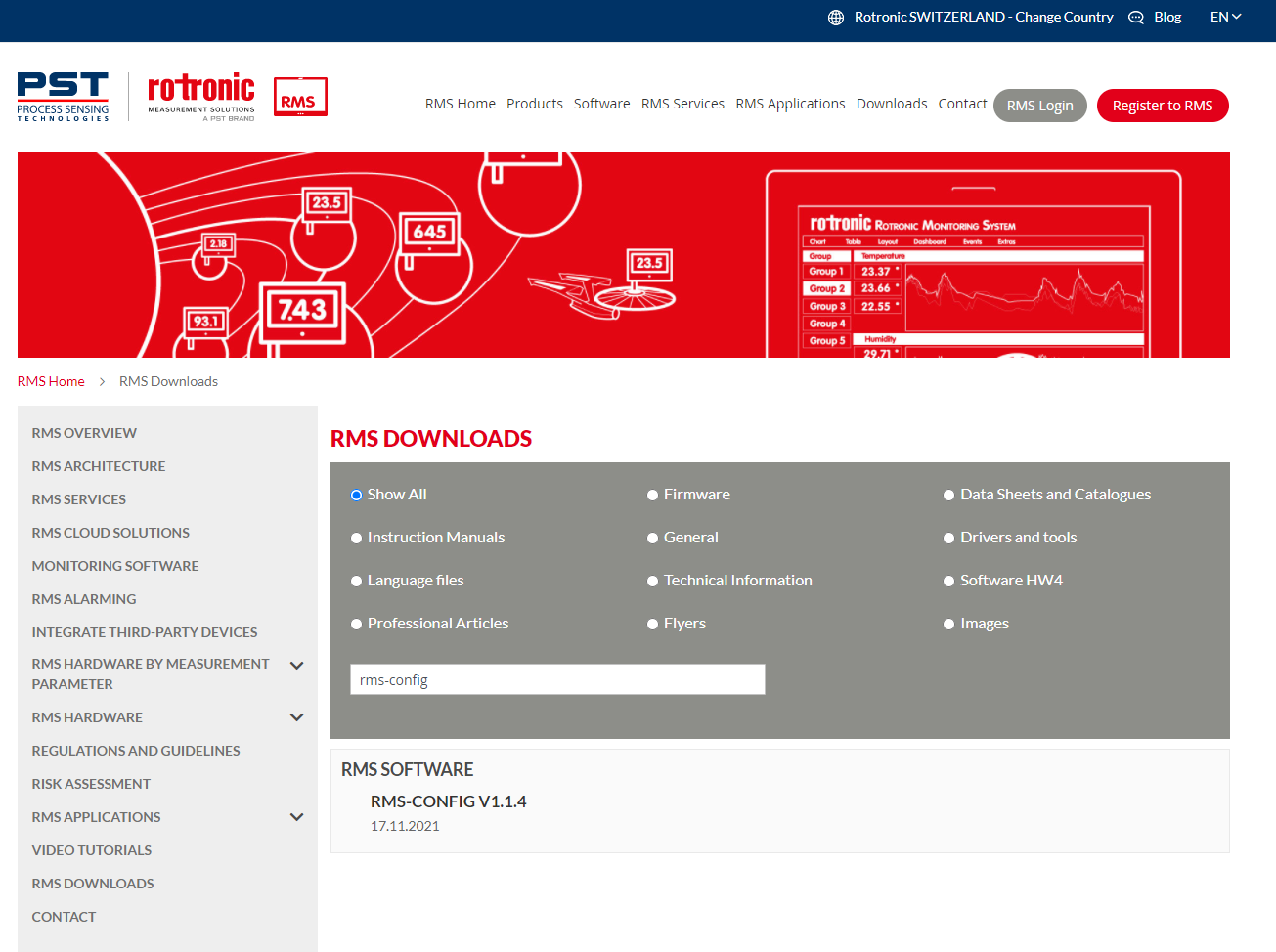Open Contact entry in the sidebar
Screen dimensions: 1276x952
pos(64,917)
